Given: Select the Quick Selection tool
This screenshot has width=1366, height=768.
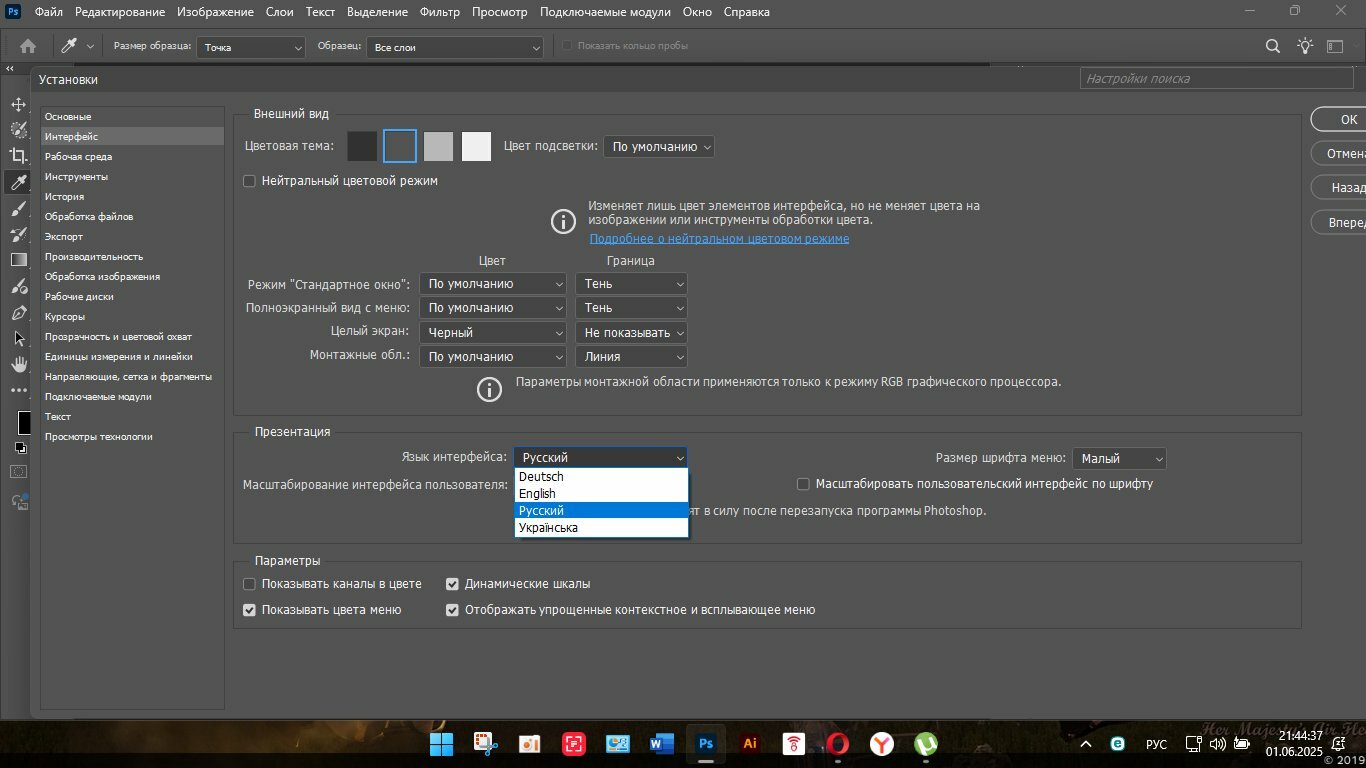Looking at the screenshot, I should point(18,129).
